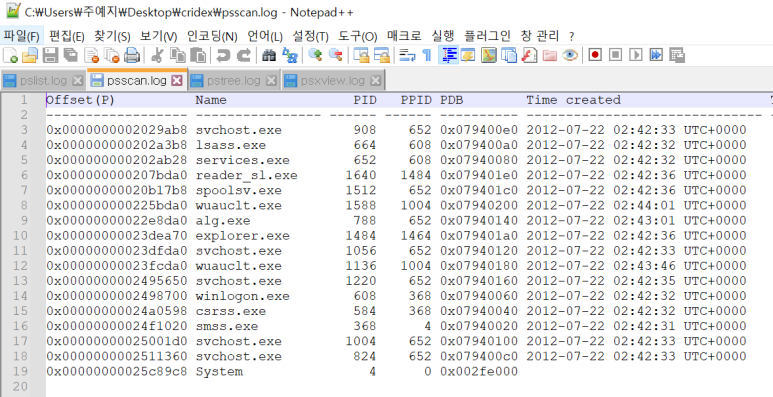This screenshot has width=773, height=397.
Task: Open the Document List panel icon
Action: click(509, 55)
